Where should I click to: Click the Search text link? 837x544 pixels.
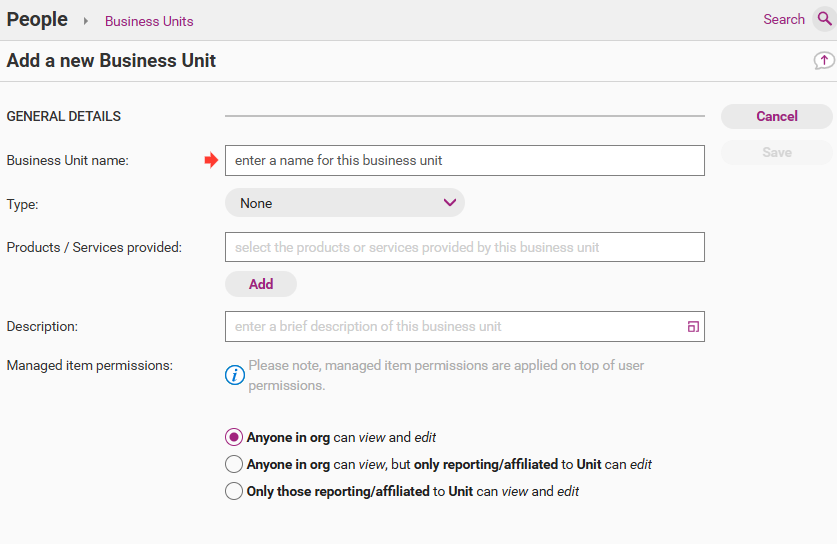(783, 20)
